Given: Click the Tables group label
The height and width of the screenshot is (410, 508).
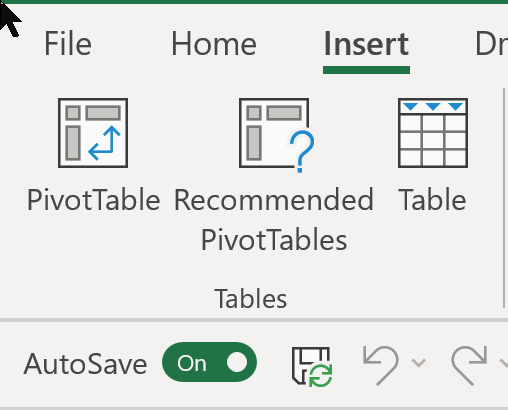Looking at the screenshot, I should [250, 299].
